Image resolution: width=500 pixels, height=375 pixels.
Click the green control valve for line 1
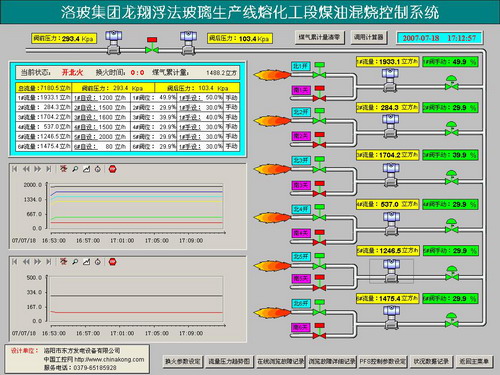(x=451, y=83)
